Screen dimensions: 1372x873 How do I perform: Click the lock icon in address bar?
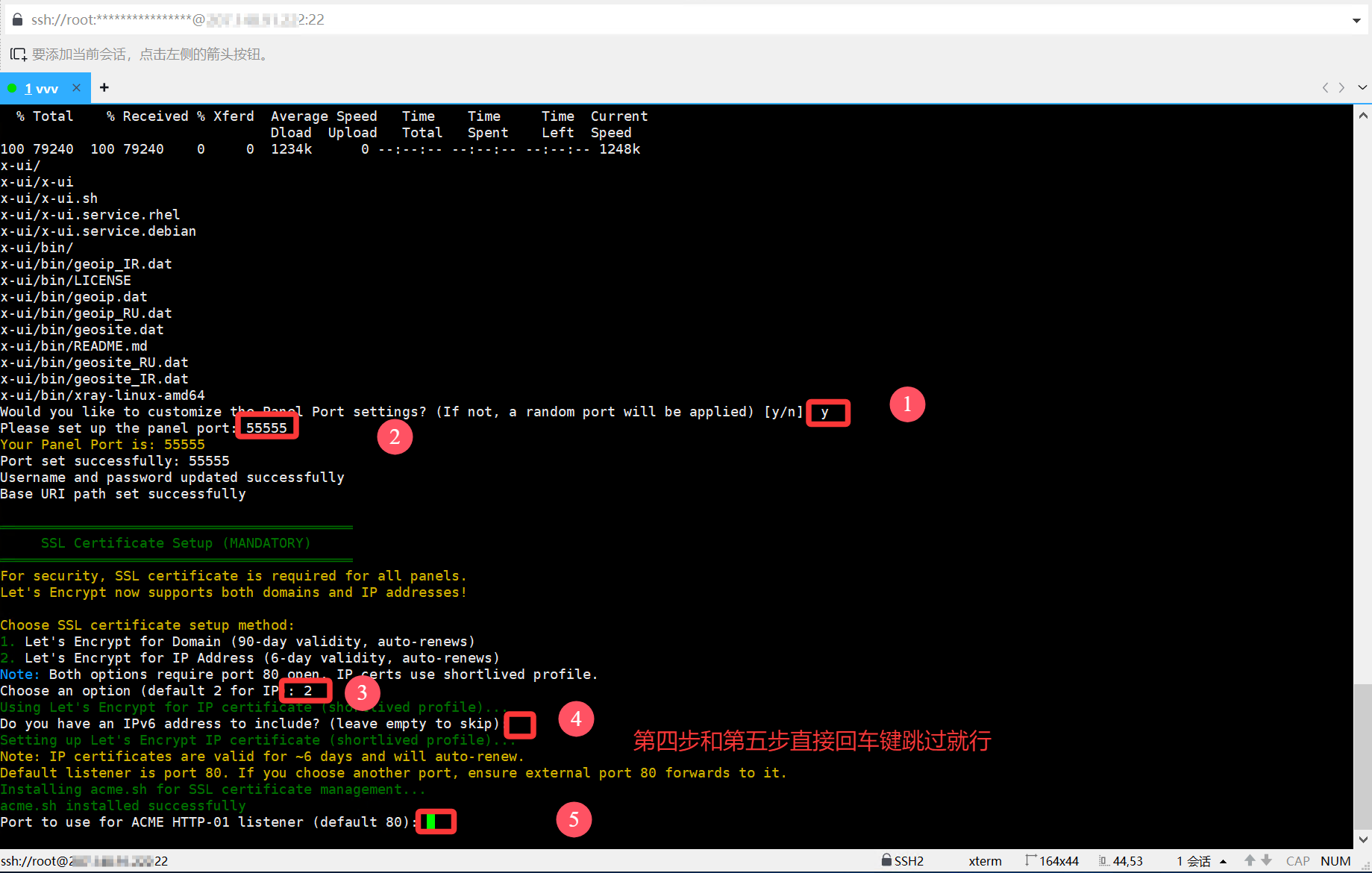tap(17, 19)
